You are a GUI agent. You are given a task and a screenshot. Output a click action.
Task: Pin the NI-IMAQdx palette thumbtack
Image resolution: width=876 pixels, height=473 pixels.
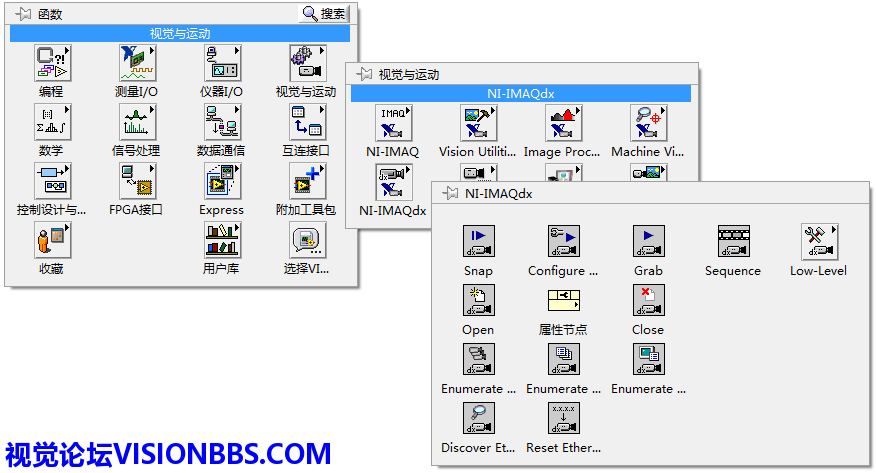[x=450, y=193]
